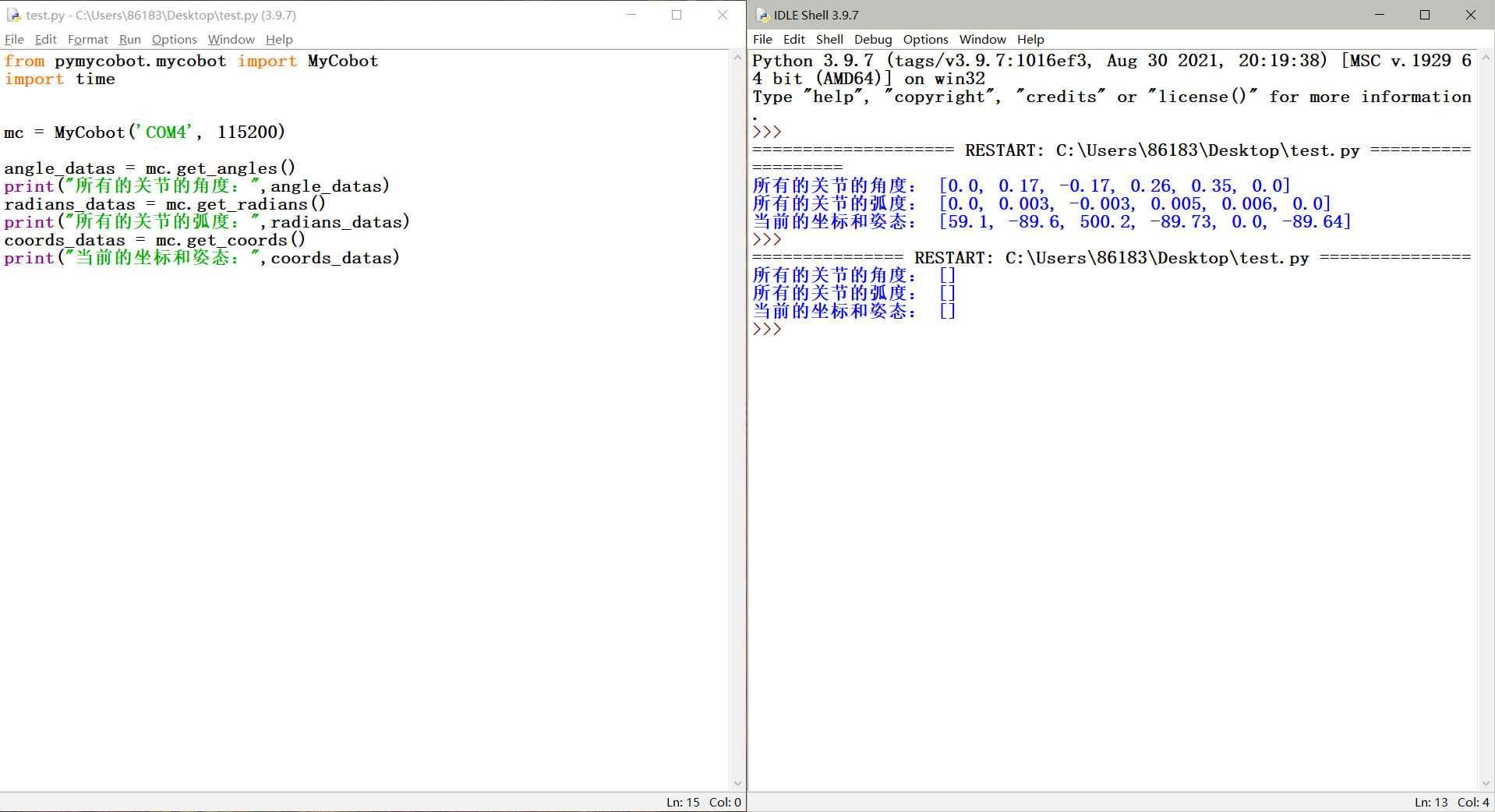This screenshot has width=1495, height=812.
Task: Open the Debug menu in IDLE Shell
Action: [x=872, y=39]
